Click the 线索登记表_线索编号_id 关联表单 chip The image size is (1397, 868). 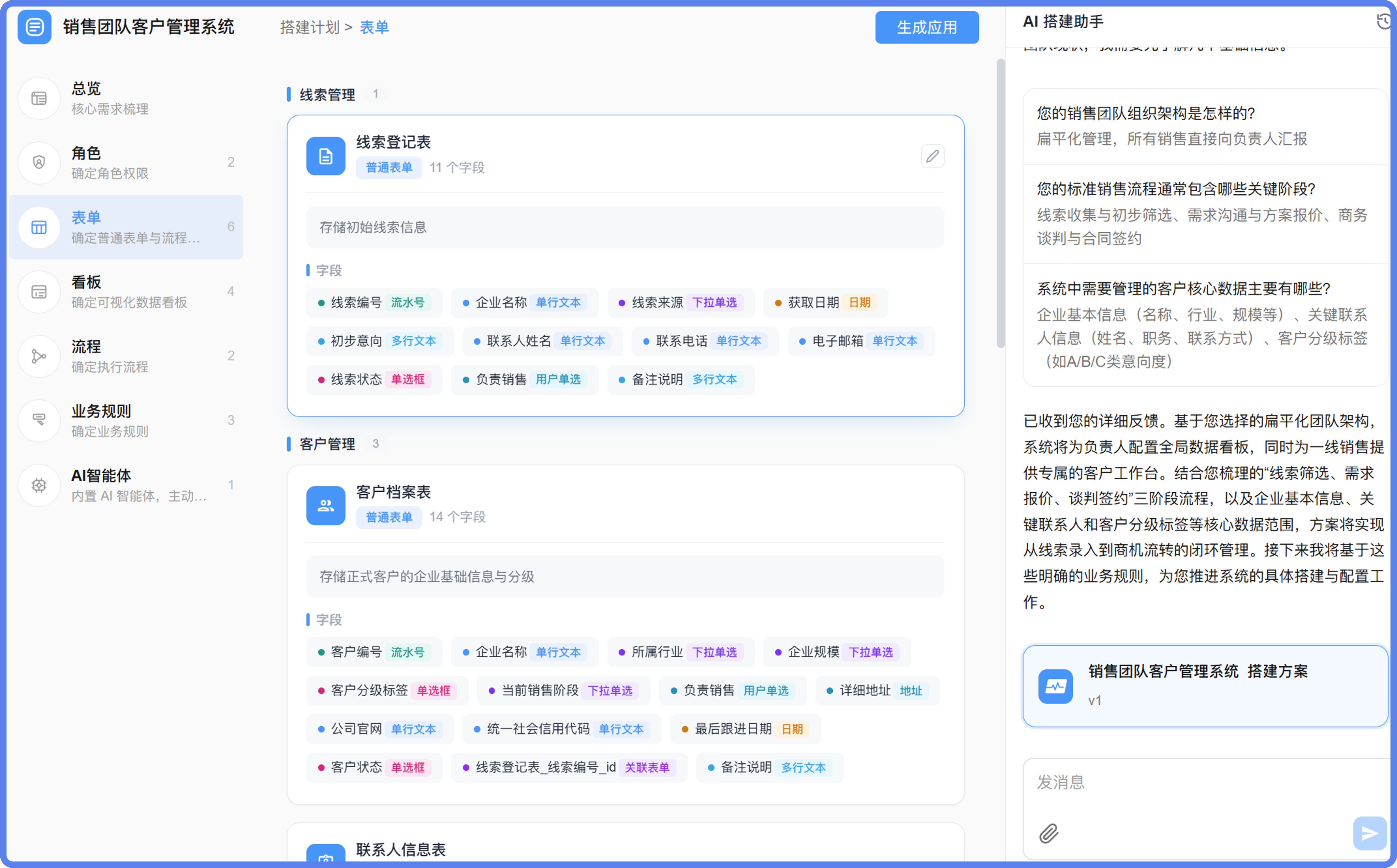click(x=569, y=768)
